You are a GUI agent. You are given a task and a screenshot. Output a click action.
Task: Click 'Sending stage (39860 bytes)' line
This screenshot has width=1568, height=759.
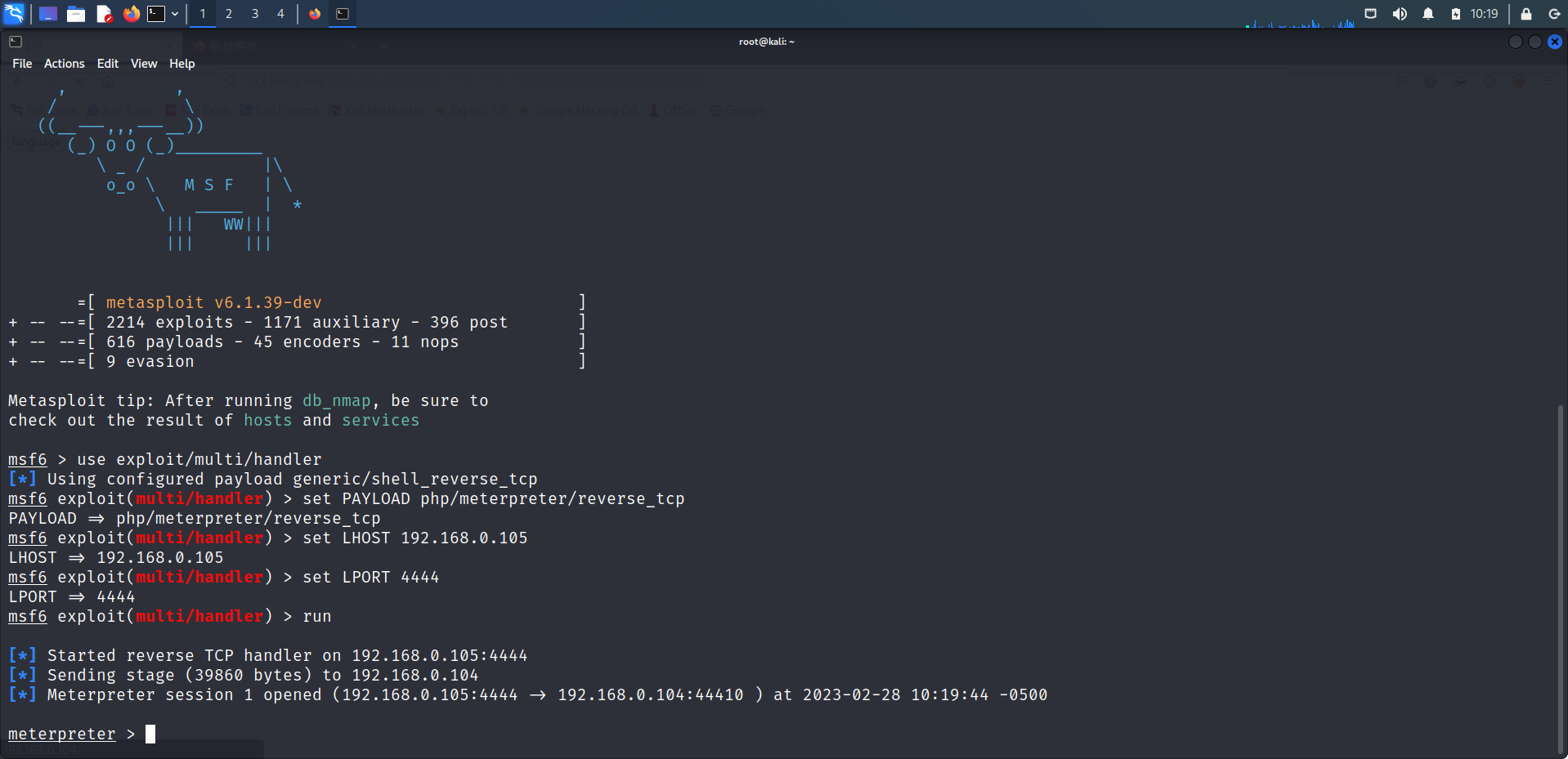pyautogui.click(x=244, y=675)
